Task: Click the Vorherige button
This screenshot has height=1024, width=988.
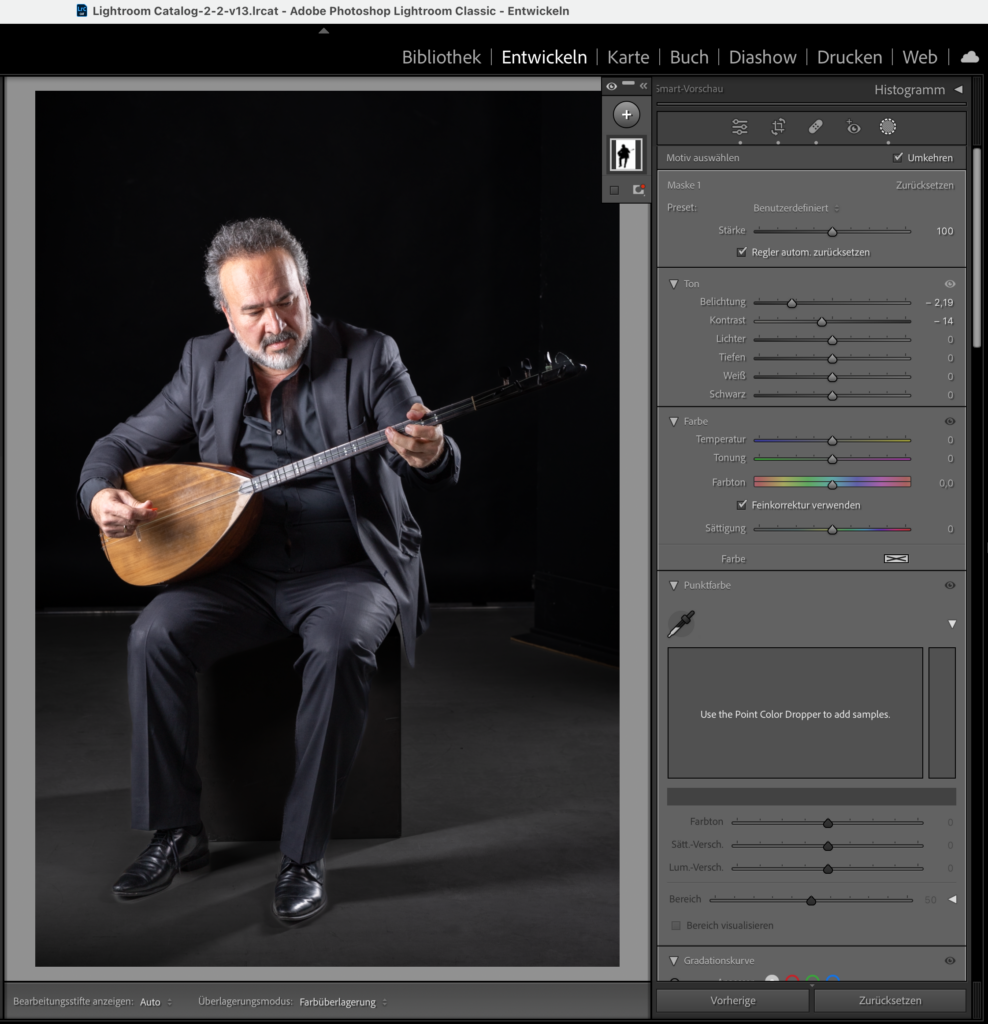Action: [733, 1000]
